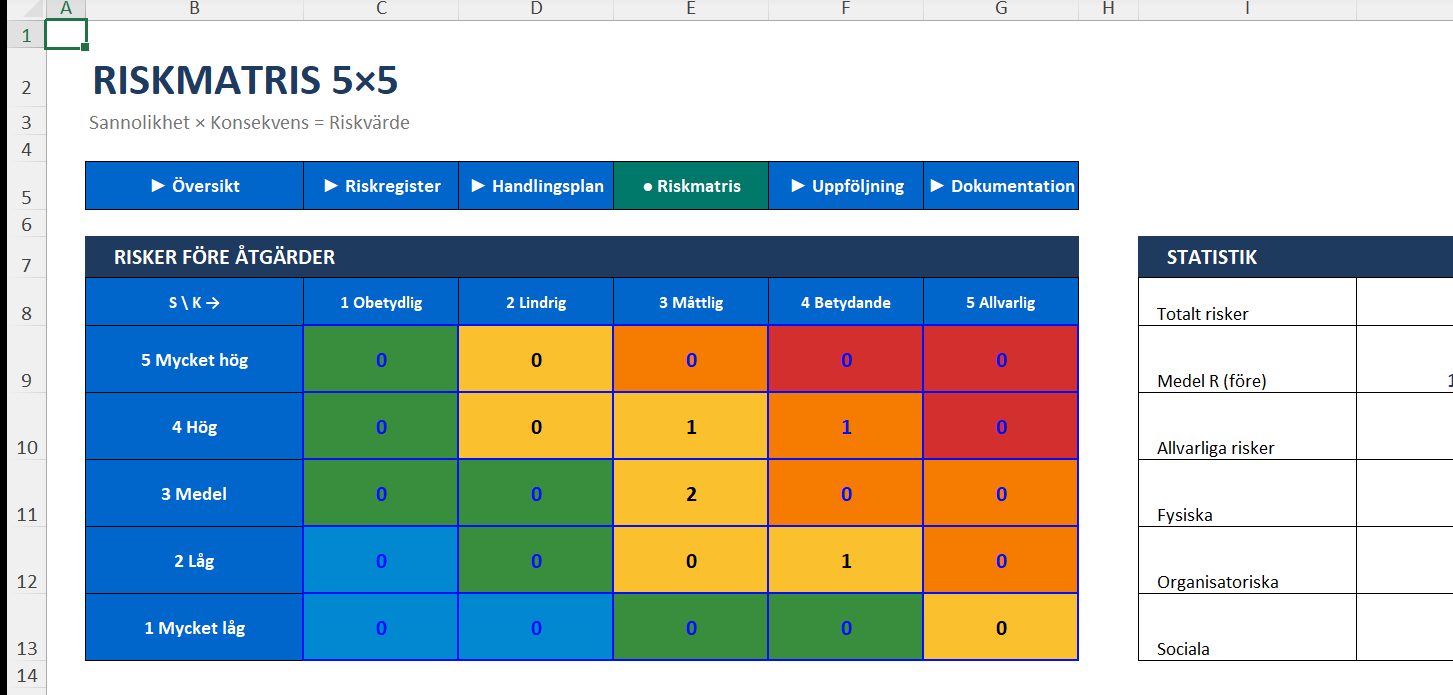The width and height of the screenshot is (1453, 695).
Task: Select the '3 Medel' row label
Action: point(194,493)
